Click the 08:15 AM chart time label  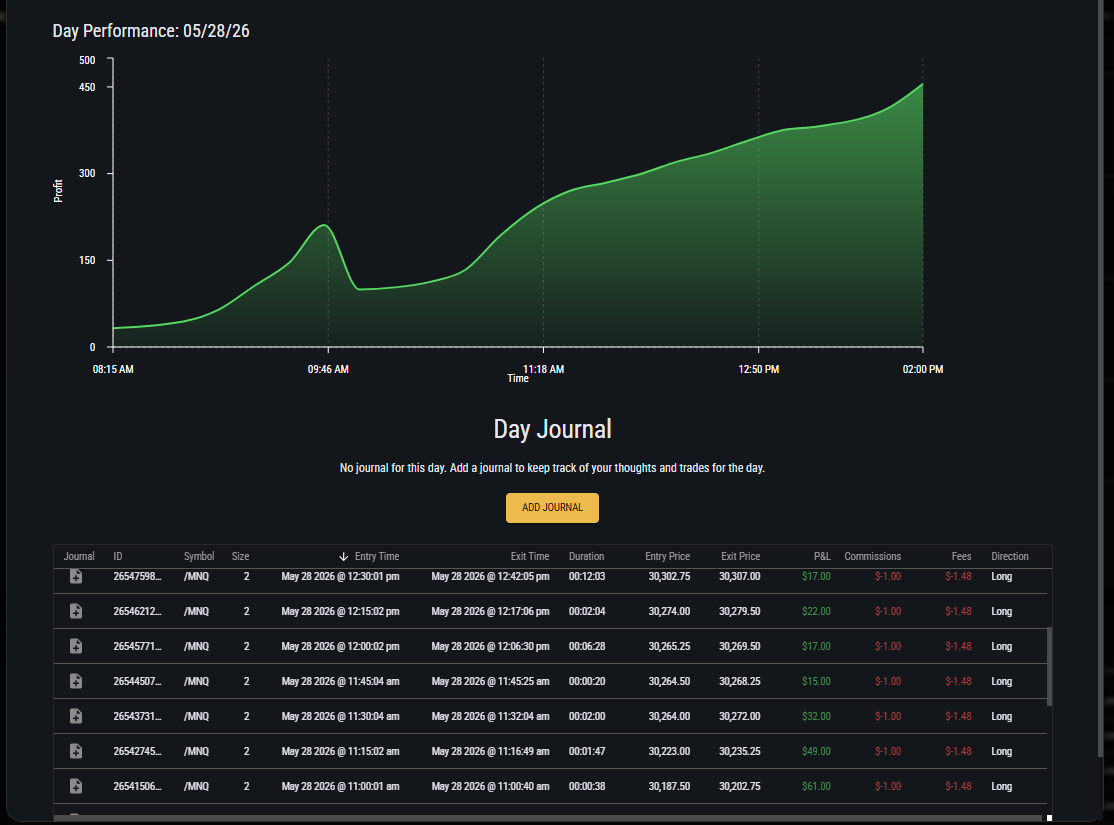[113, 370]
